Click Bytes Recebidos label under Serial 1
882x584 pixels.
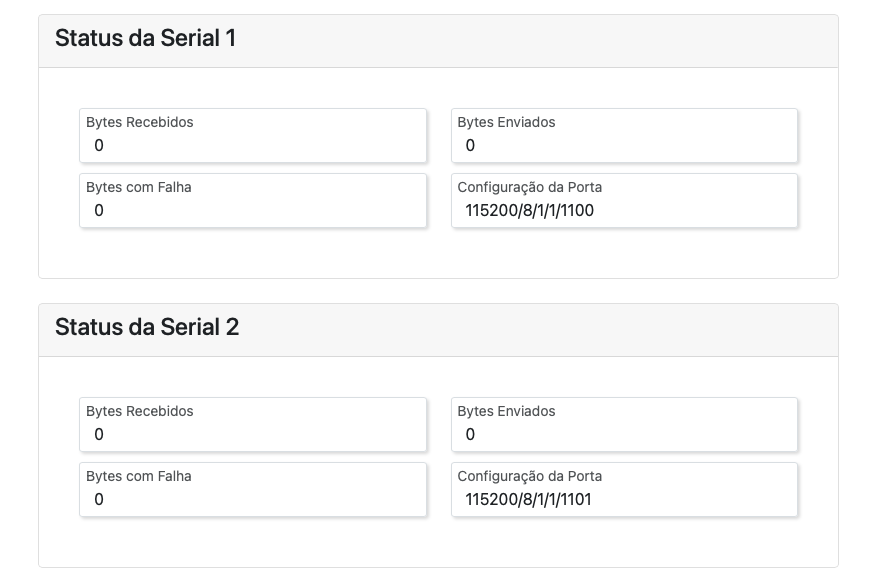pyautogui.click(x=140, y=122)
